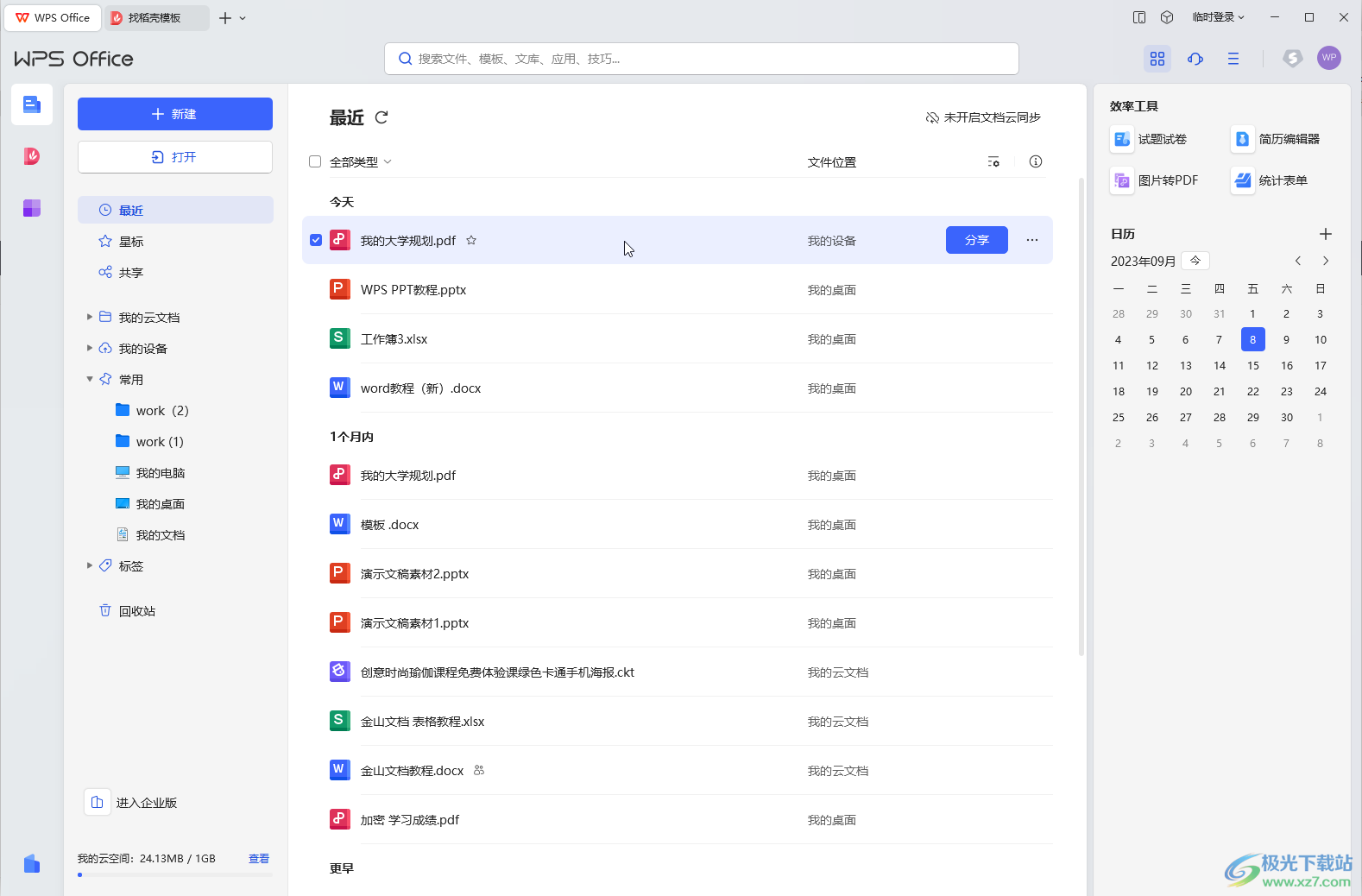
Task: Toggle the window layout icon in title bar
Action: pos(1139,17)
